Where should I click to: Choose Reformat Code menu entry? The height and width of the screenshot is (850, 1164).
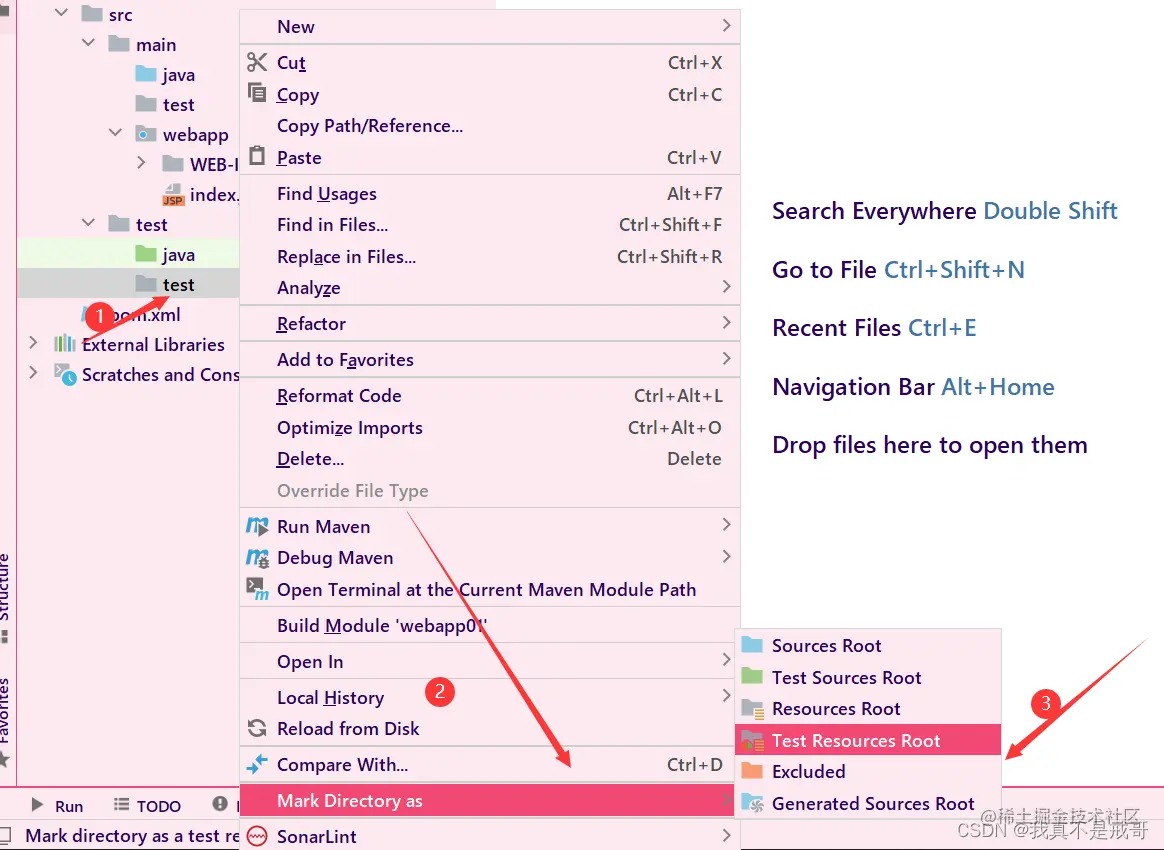tap(490, 396)
